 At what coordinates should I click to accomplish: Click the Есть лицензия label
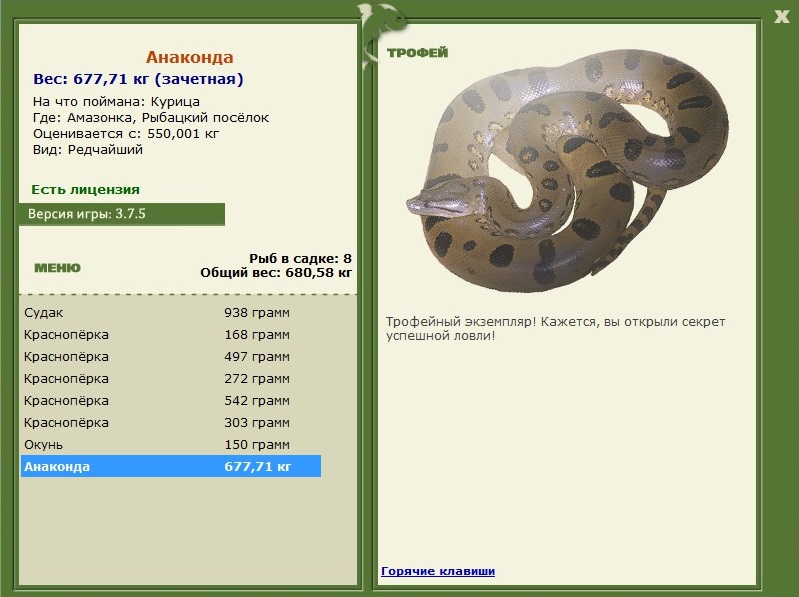(x=86, y=189)
